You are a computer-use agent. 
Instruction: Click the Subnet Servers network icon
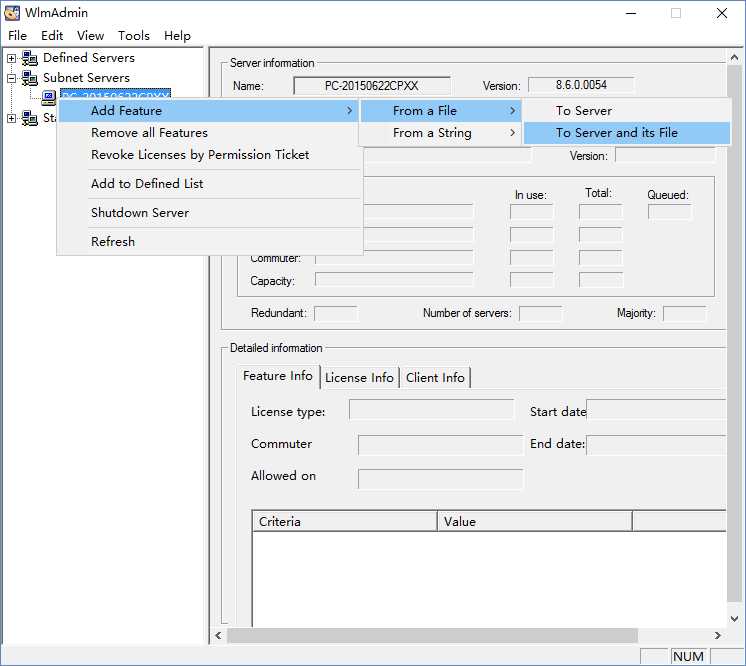29,78
